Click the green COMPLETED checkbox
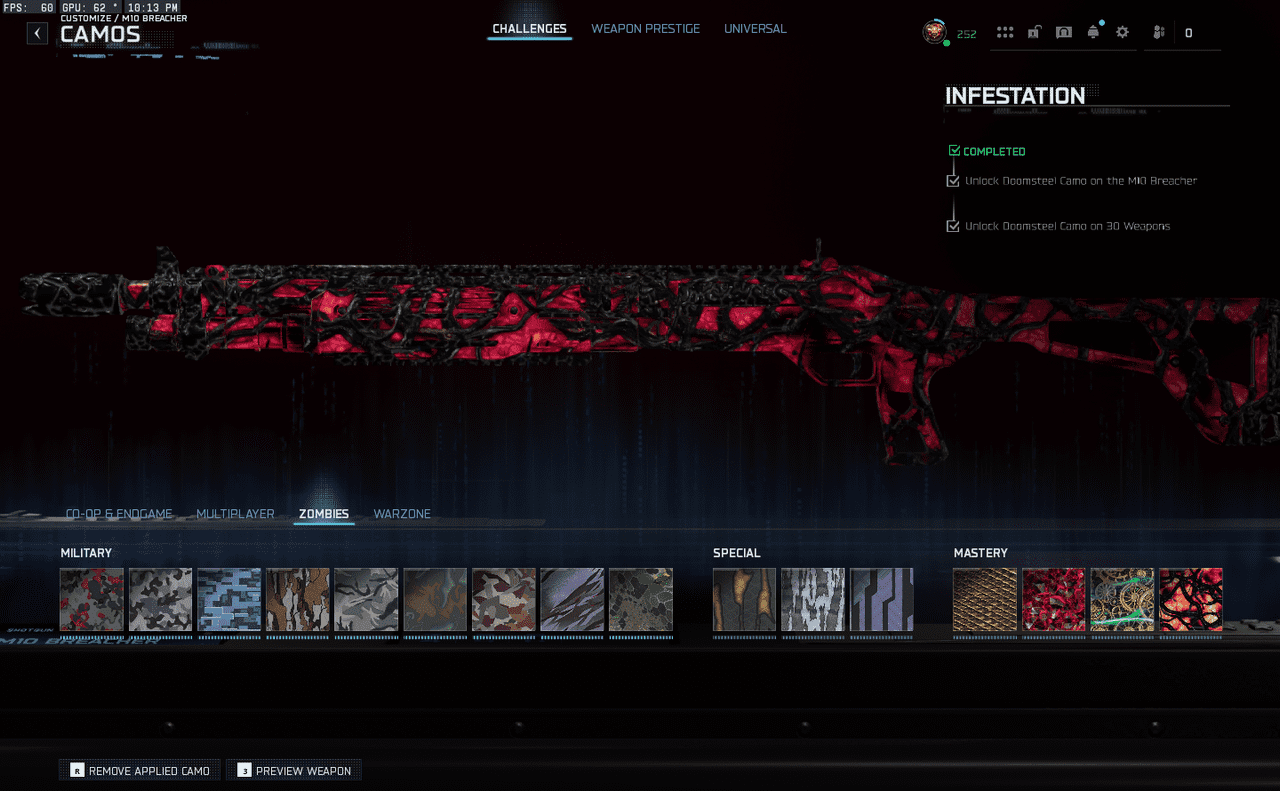Image resolution: width=1280 pixels, height=791 pixels. tap(954, 151)
